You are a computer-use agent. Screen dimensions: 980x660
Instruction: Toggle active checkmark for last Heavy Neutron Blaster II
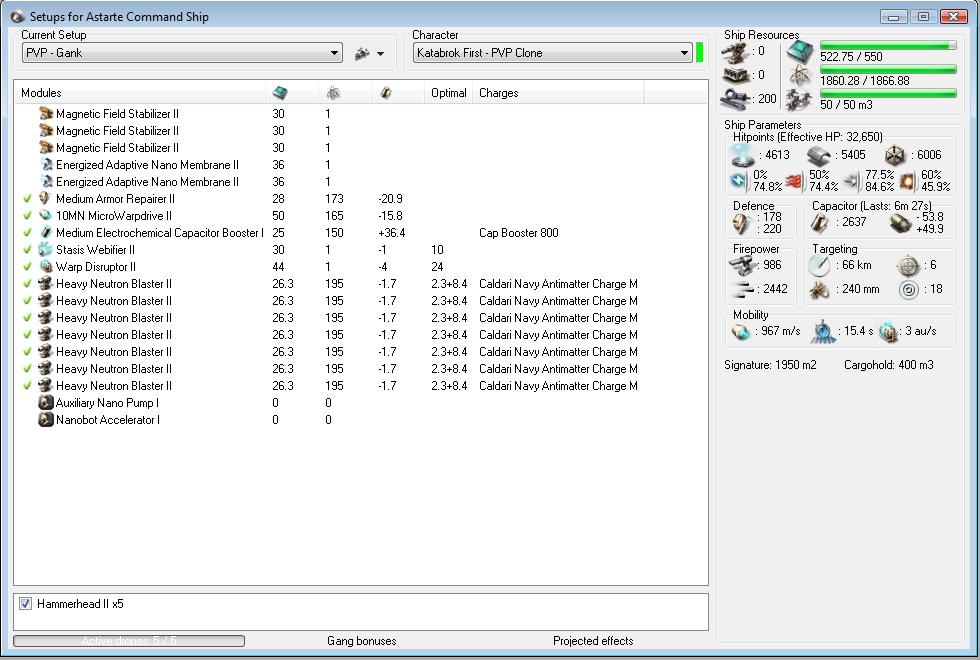27,386
